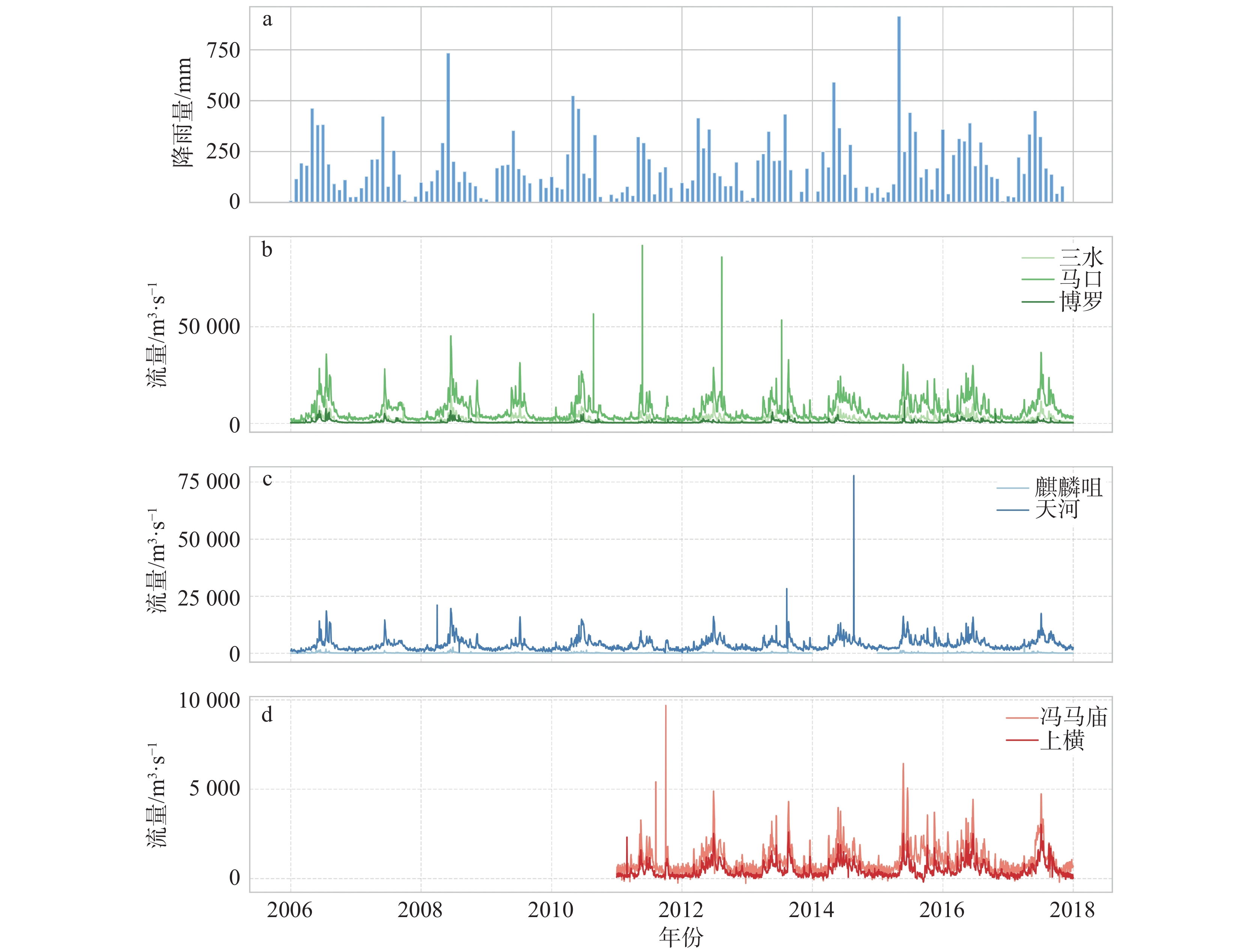Viewport: 1256px width, 952px height.
Task: Click the 75 000 y-axis tick in panel c
Action: [x=209, y=482]
